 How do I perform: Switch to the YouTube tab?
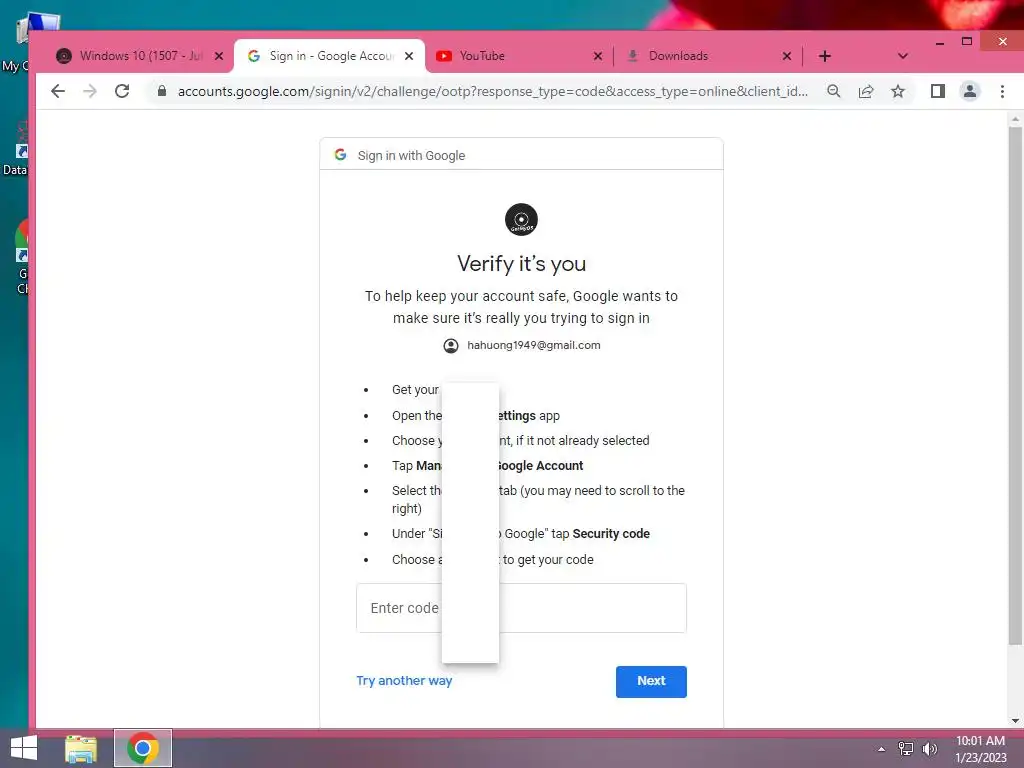point(520,56)
